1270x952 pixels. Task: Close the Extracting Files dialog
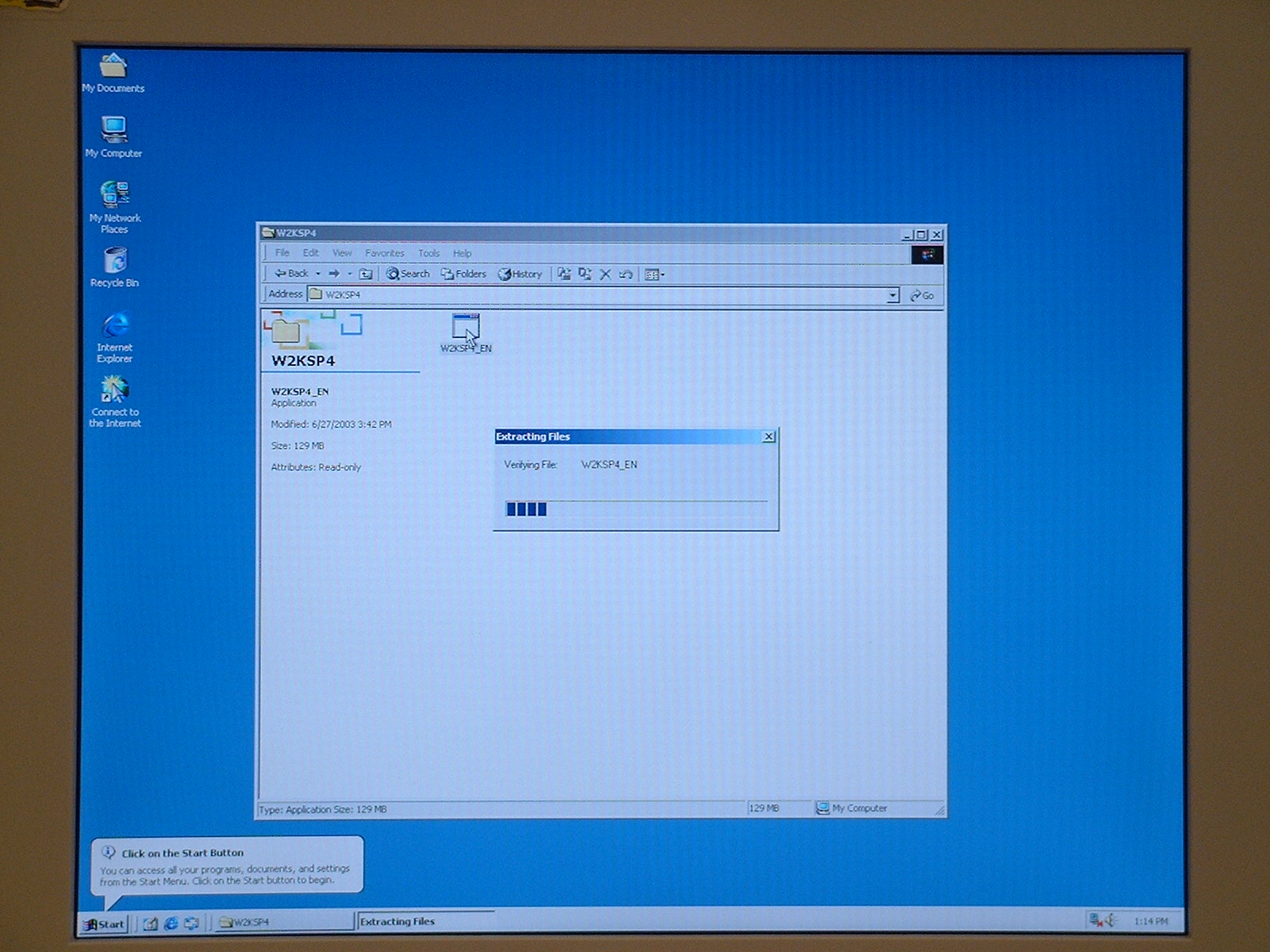click(x=768, y=436)
